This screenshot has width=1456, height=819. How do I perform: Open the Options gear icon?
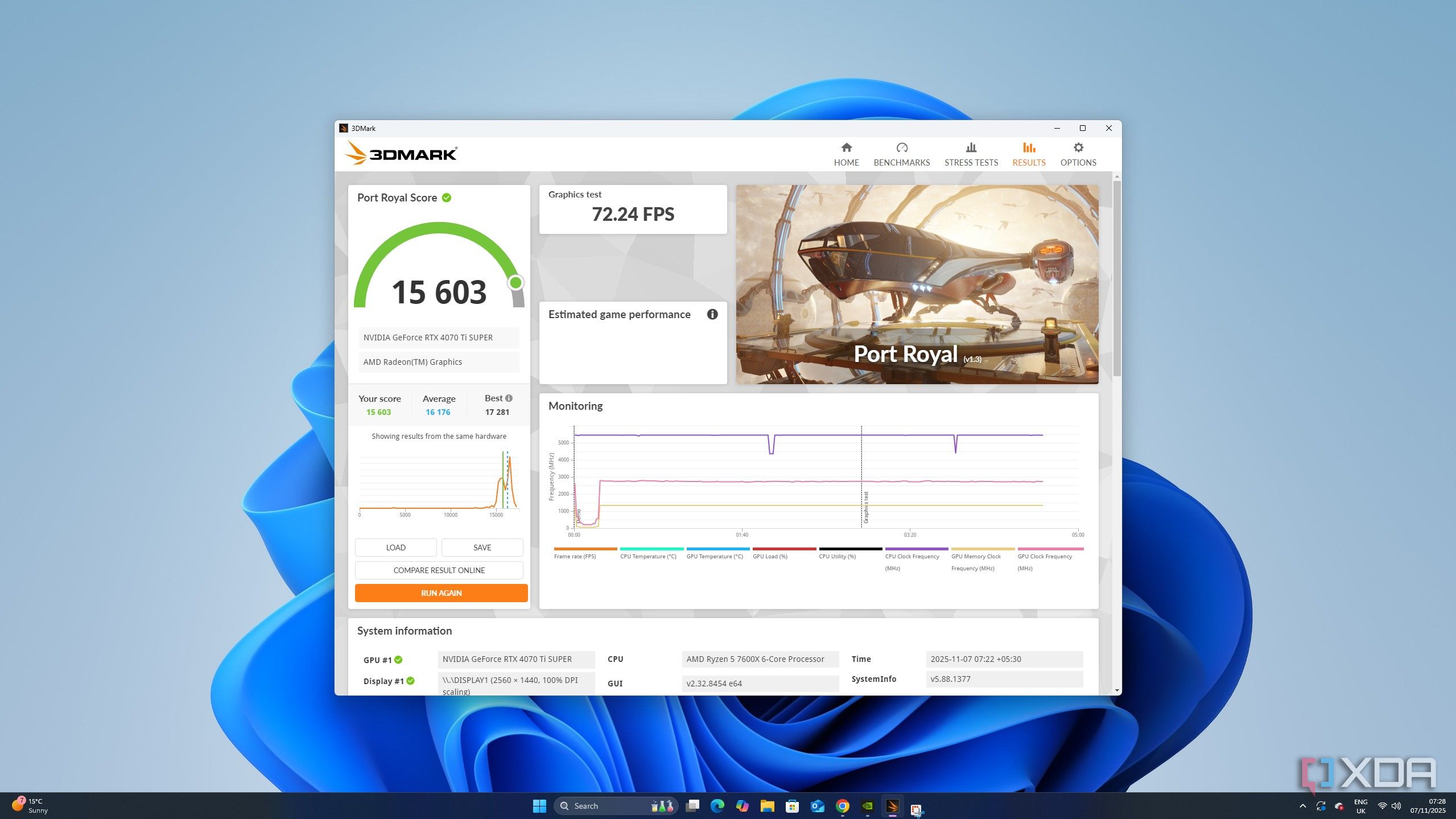[1078, 148]
